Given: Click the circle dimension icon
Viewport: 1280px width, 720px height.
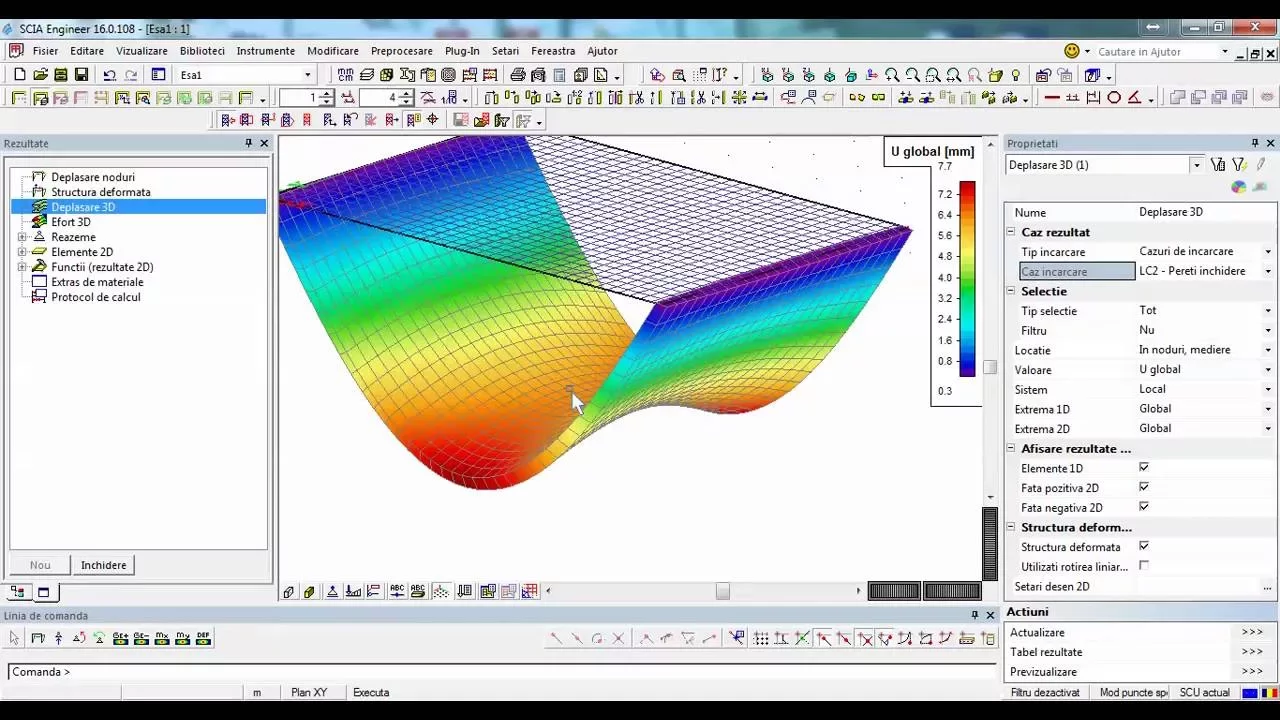Looking at the screenshot, I should tap(1114, 98).
